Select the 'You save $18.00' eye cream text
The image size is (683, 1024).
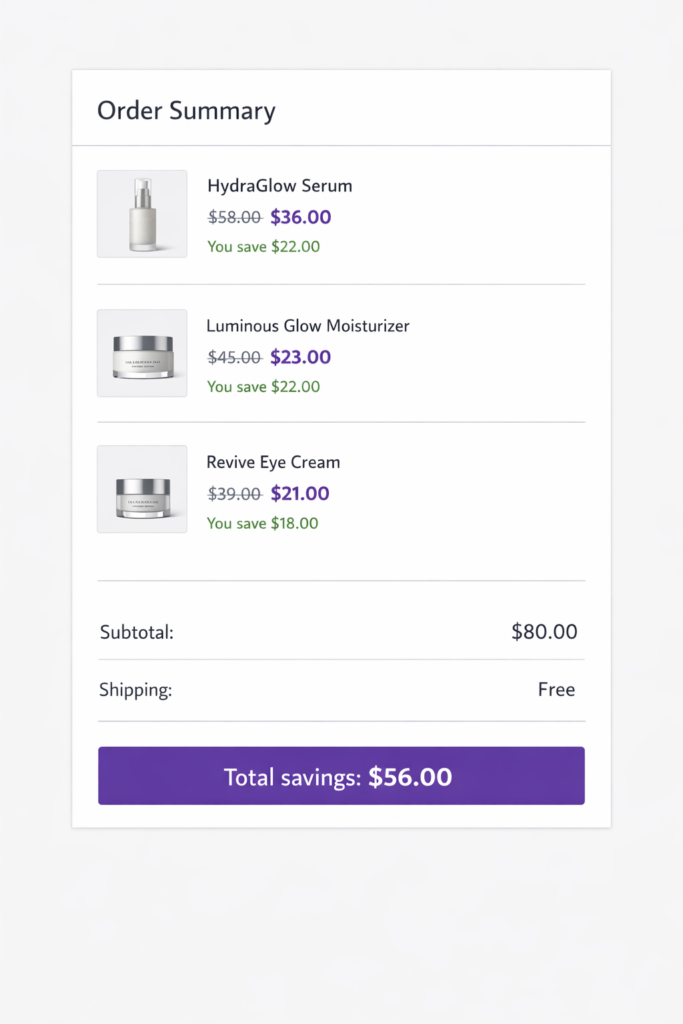click(x=262, y=523)
